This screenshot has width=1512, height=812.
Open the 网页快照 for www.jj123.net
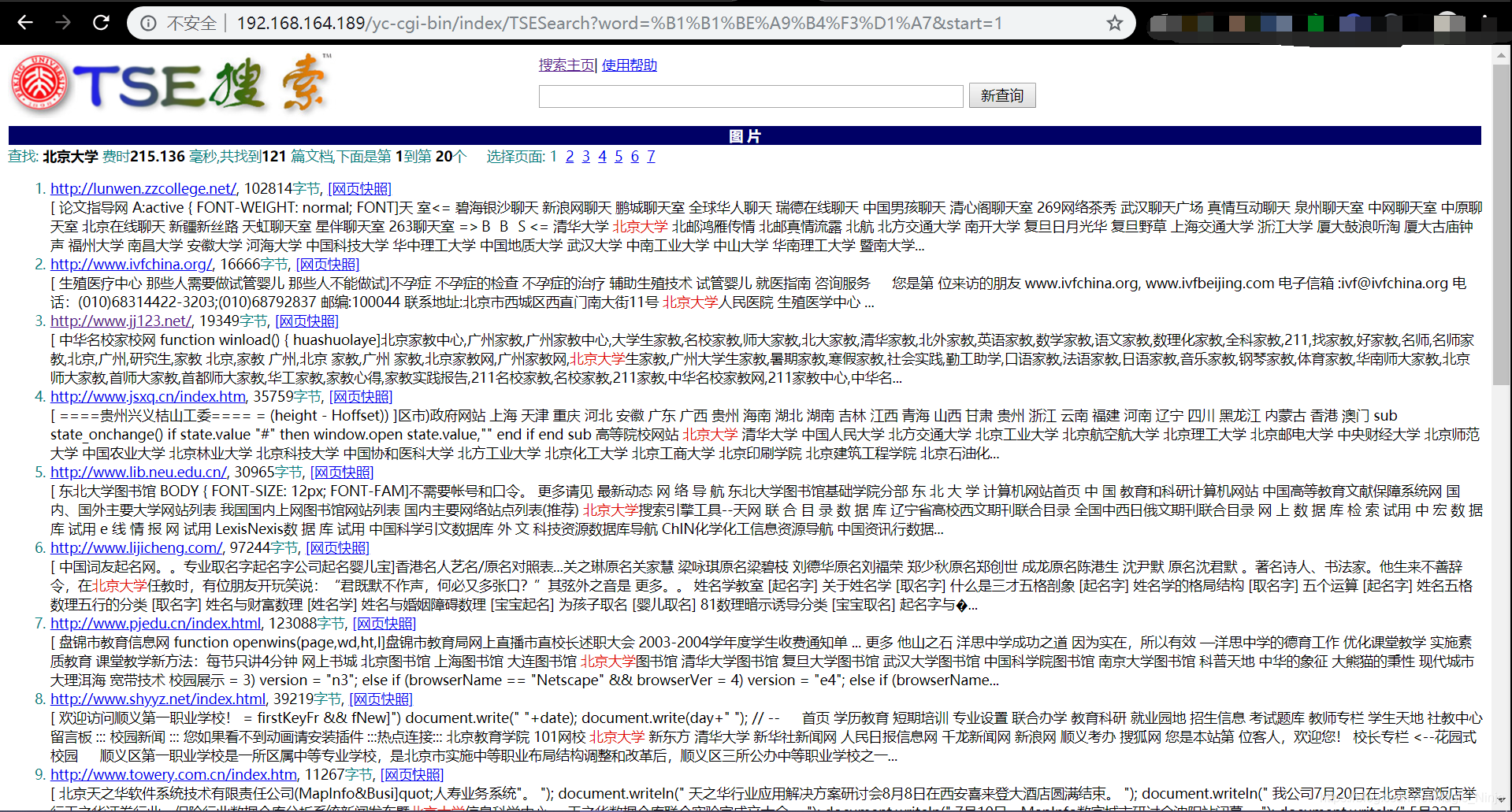[306, 321]
